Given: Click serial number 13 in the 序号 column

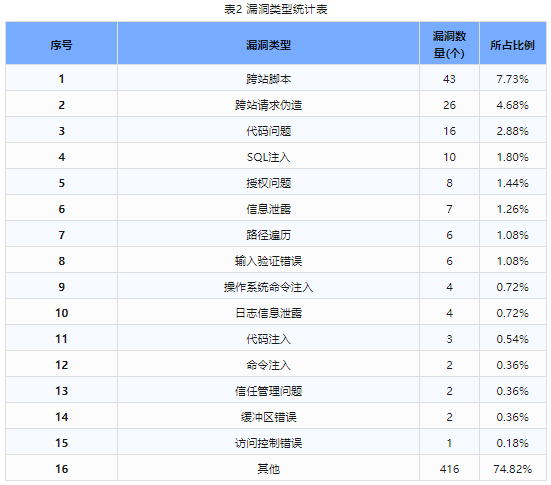Looking at the screenshot, I should 61,391.
